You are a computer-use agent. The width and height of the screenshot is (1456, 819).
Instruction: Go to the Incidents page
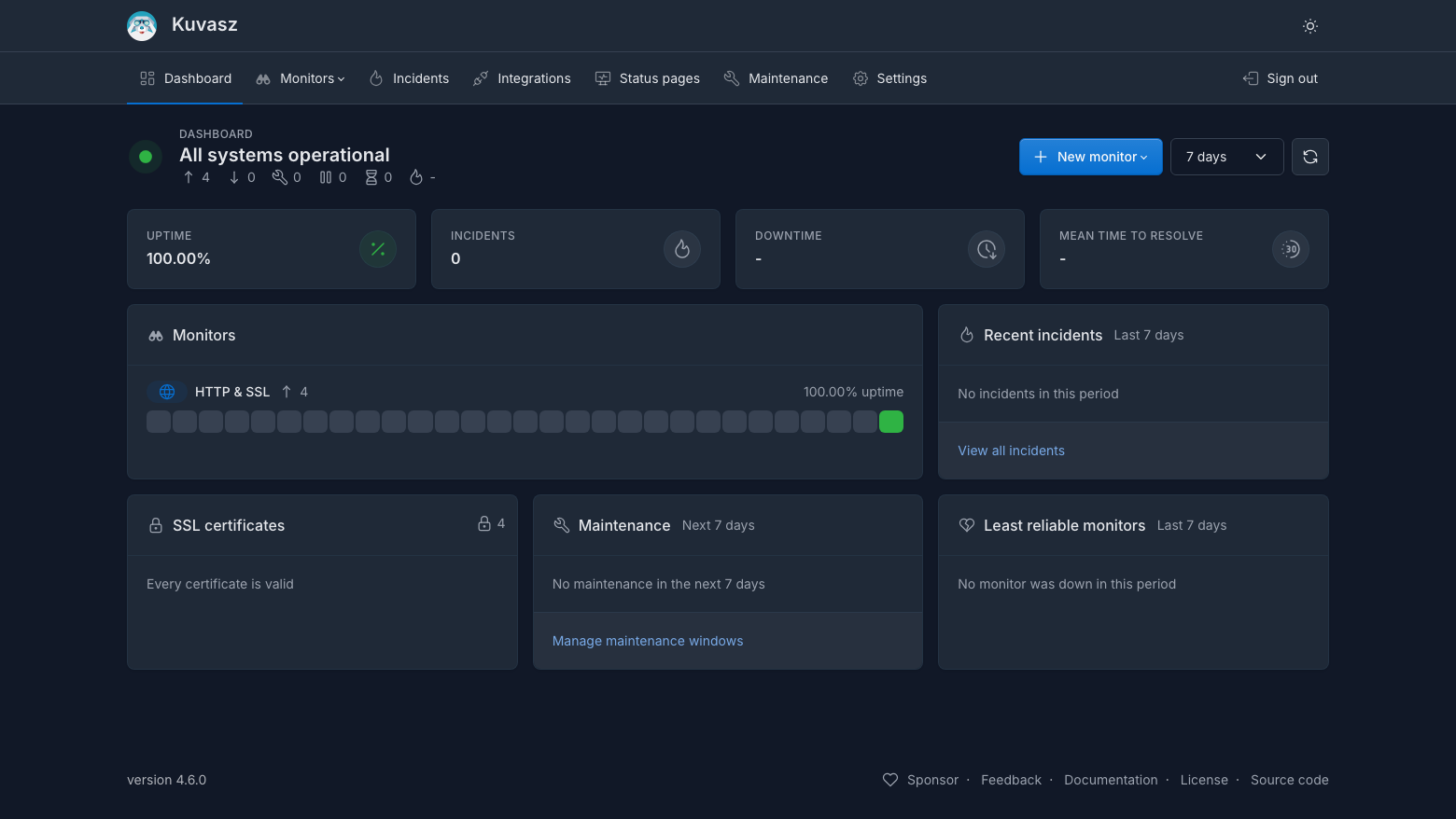[409, 78]
